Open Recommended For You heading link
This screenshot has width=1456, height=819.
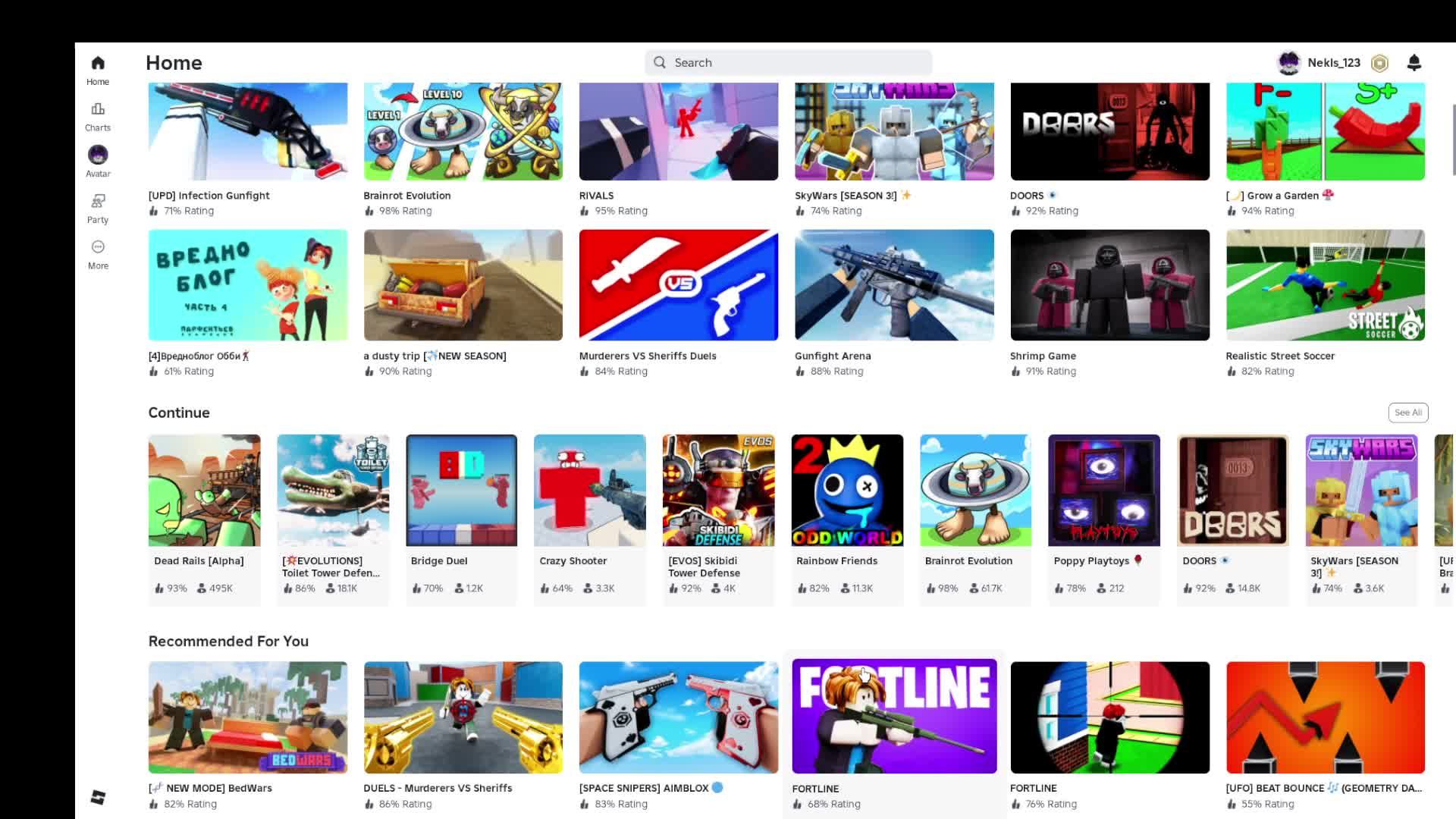pyautogui.click(x=228, y=641)
